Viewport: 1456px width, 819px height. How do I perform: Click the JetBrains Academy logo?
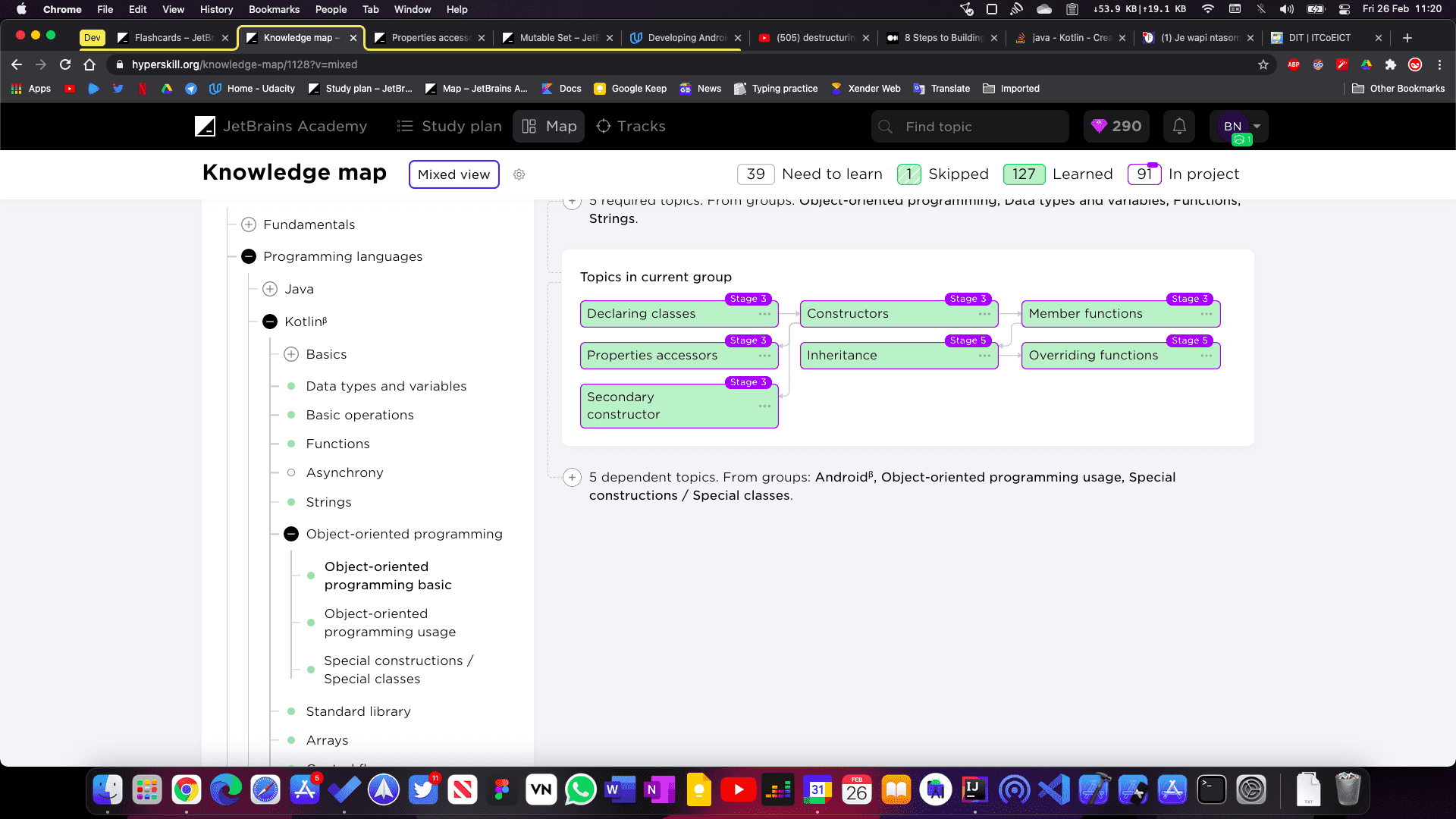281,127
